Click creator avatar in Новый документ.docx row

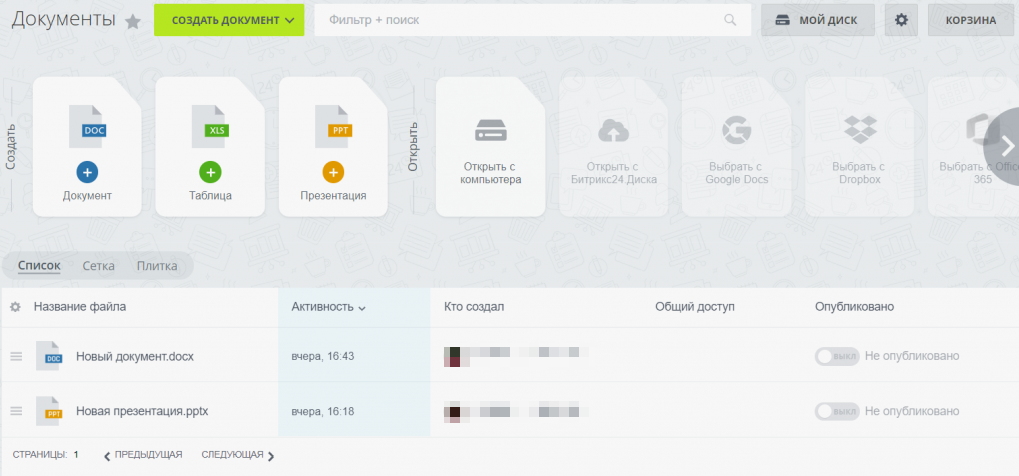pos(452,356)
